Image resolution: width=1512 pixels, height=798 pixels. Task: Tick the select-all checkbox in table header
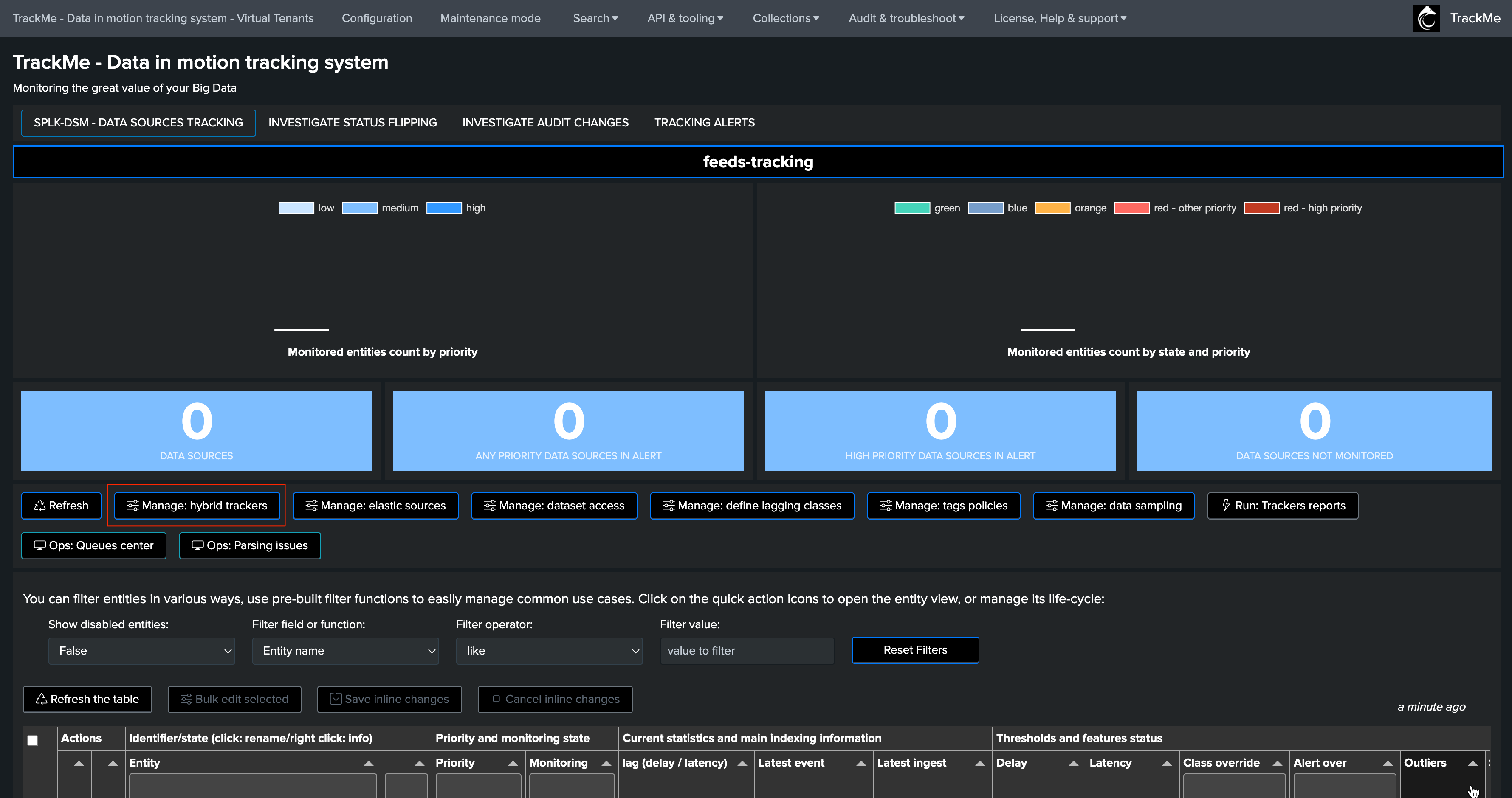tap(33, 741)
